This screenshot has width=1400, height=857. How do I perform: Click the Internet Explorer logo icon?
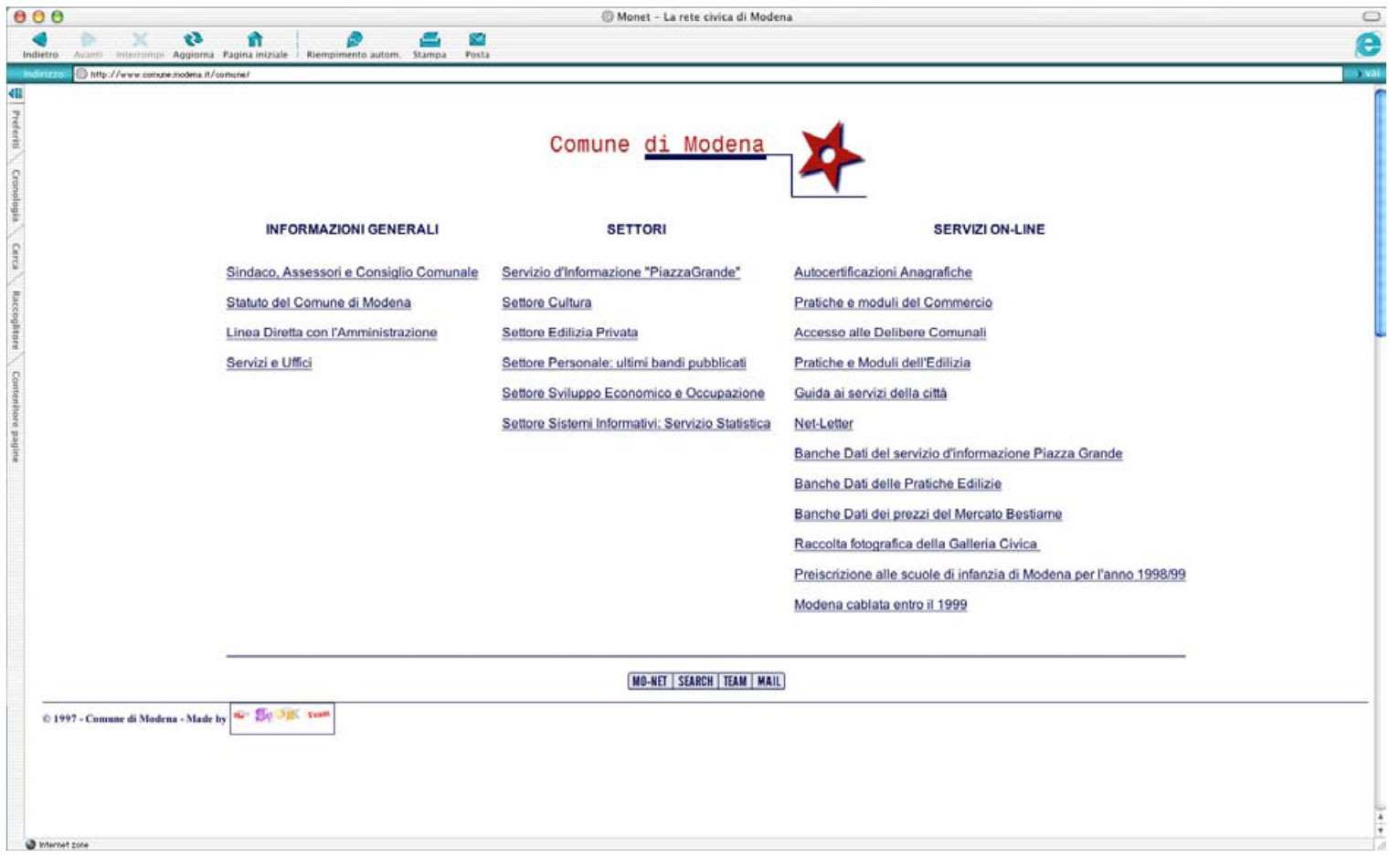1367,44
